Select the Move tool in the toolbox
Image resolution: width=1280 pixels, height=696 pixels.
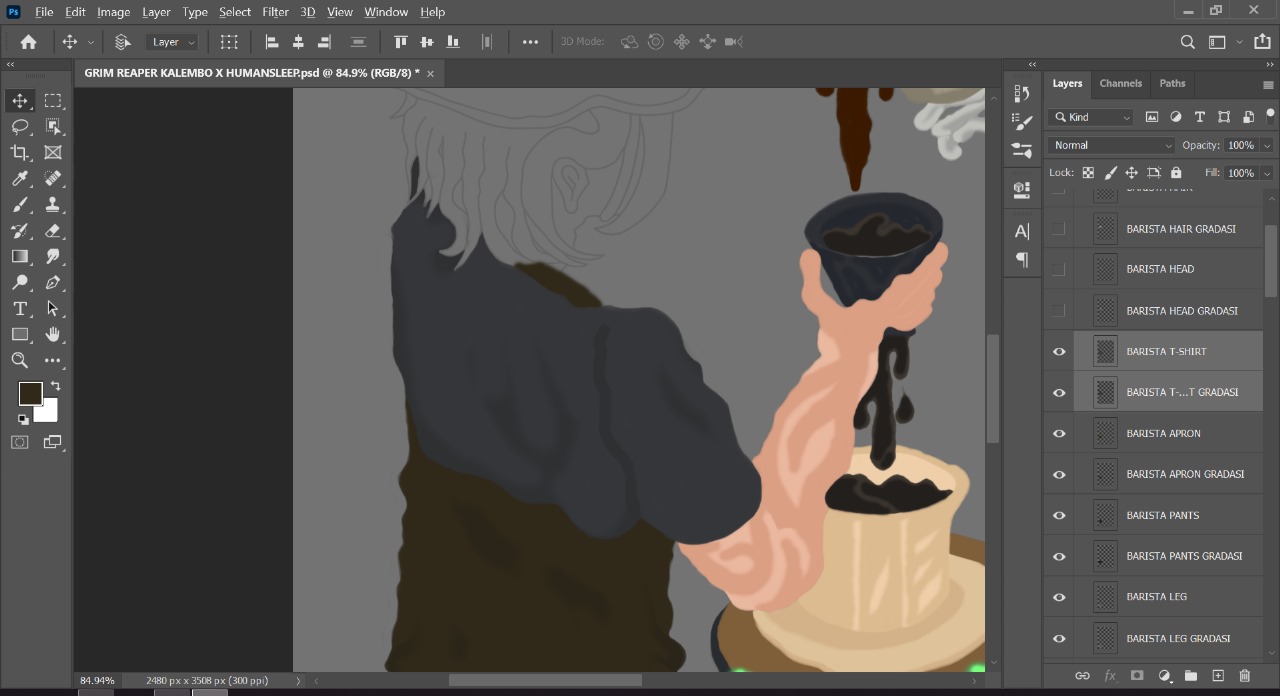[20, 100]
